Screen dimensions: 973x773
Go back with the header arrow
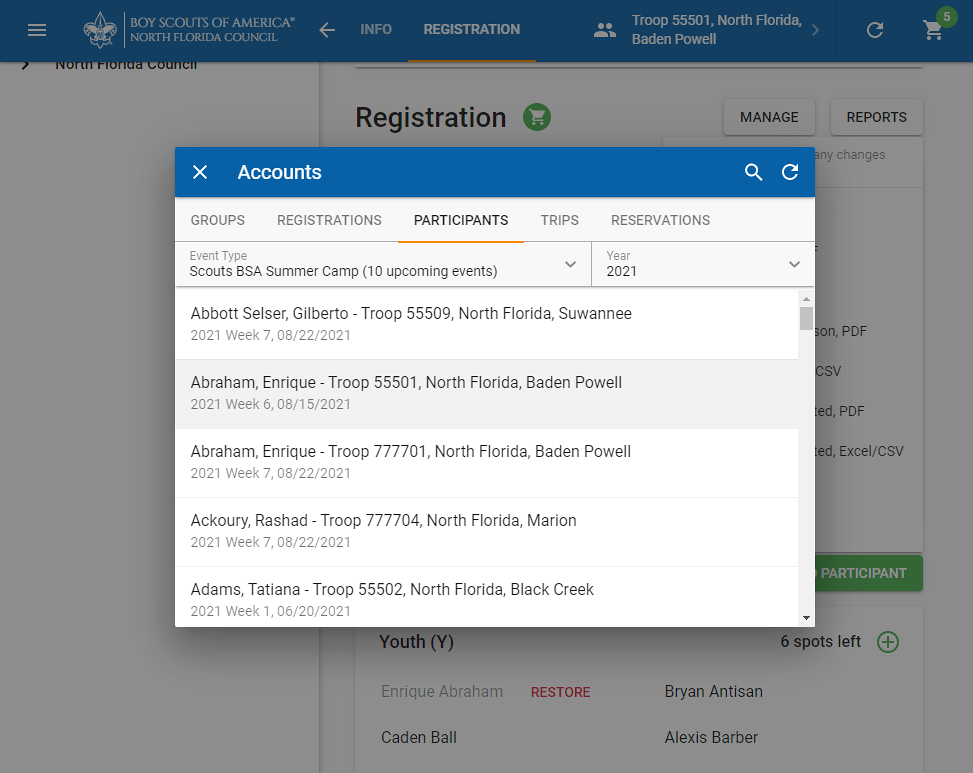pyautogui.click(x=327, y=30)
